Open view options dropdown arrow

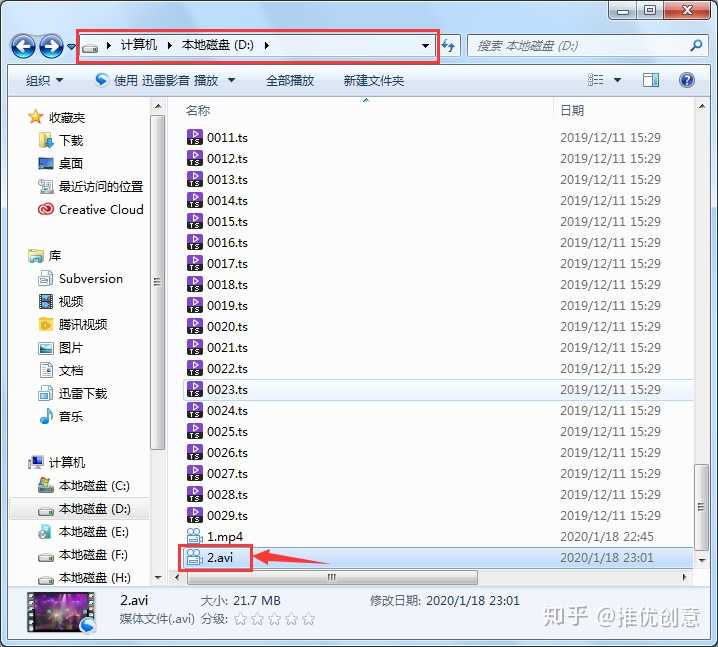(617, 80)
